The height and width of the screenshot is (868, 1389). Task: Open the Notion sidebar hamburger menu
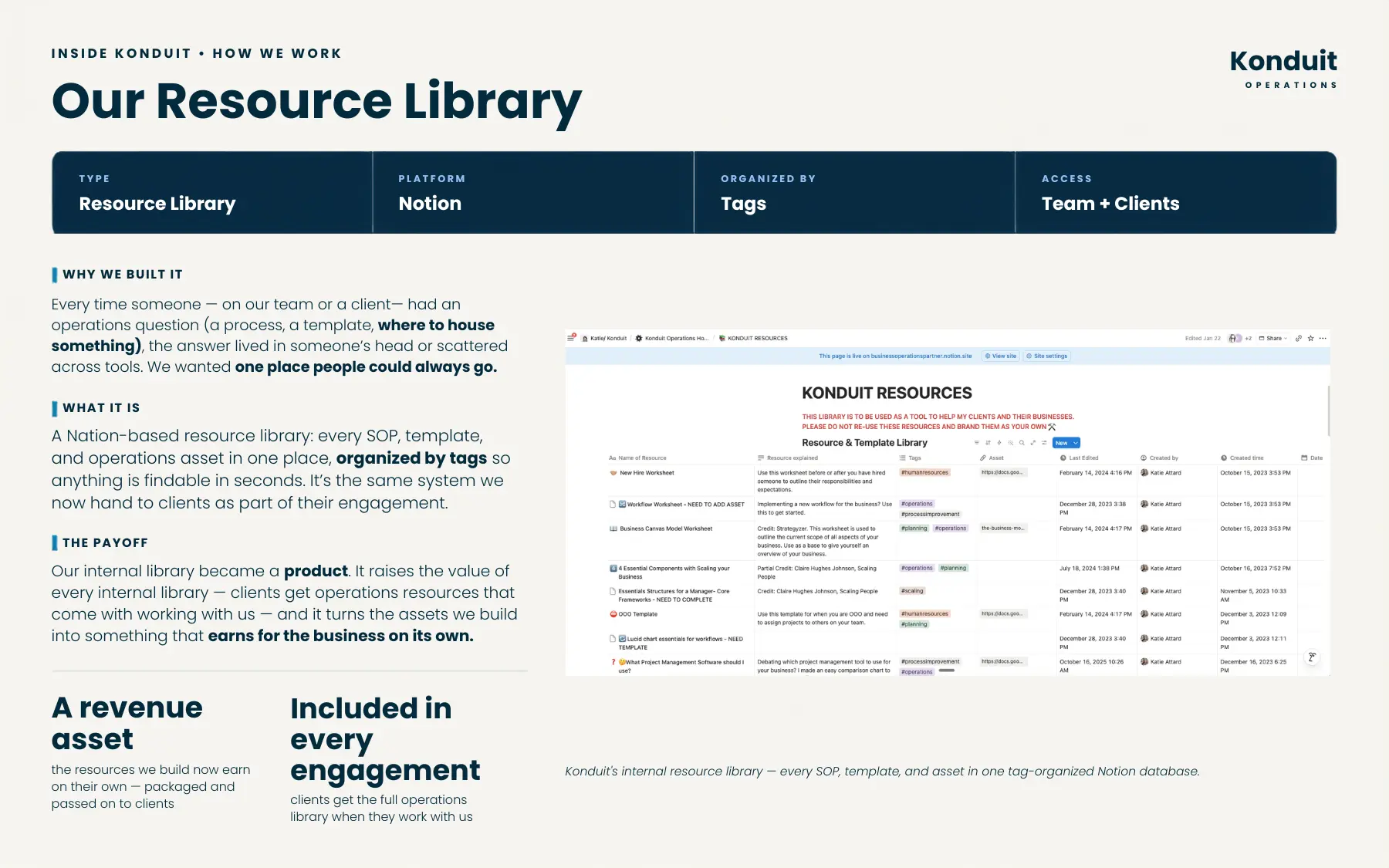pos(571,338)
